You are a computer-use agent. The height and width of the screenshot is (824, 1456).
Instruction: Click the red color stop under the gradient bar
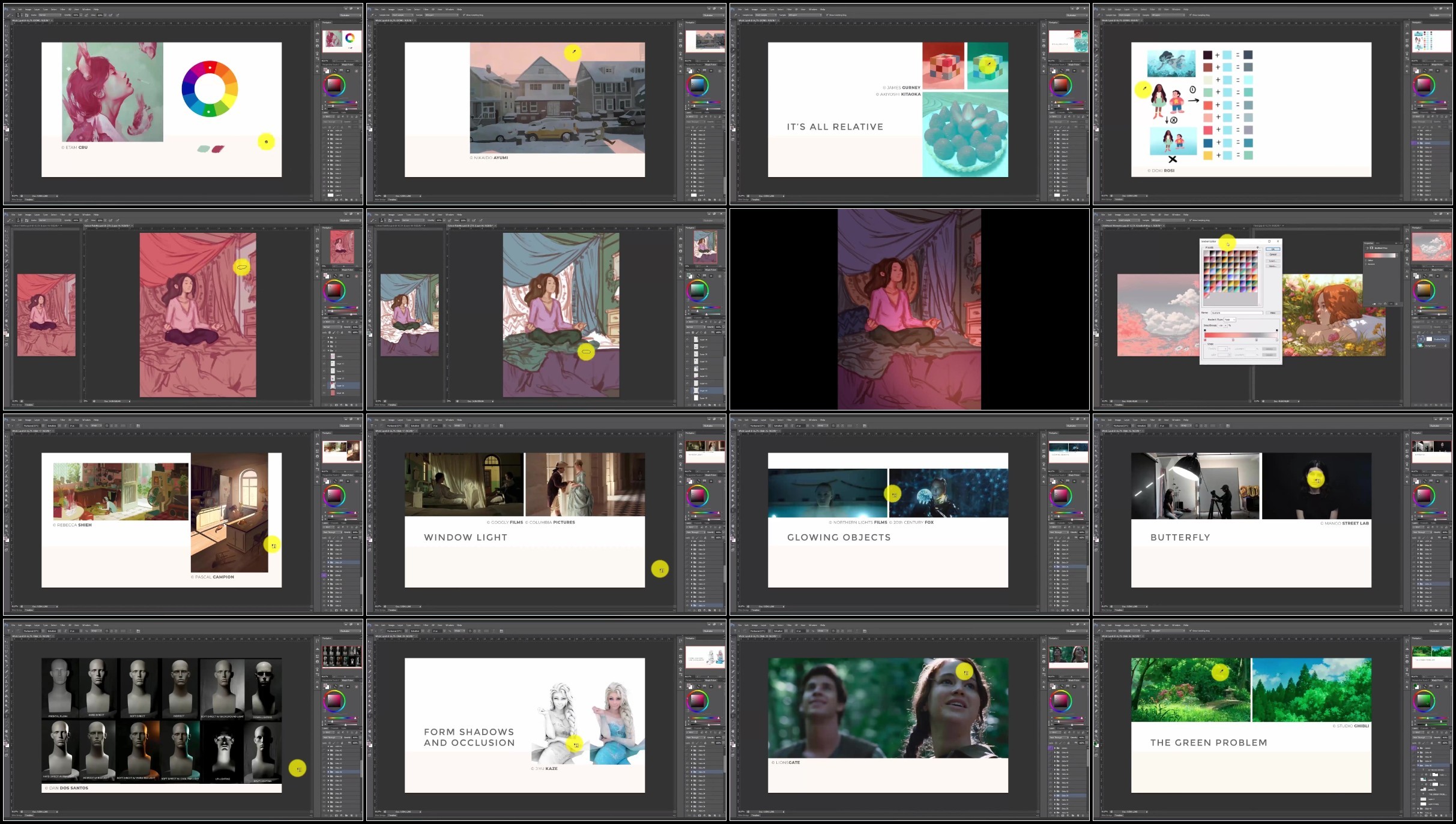[x=1205, y=340]
